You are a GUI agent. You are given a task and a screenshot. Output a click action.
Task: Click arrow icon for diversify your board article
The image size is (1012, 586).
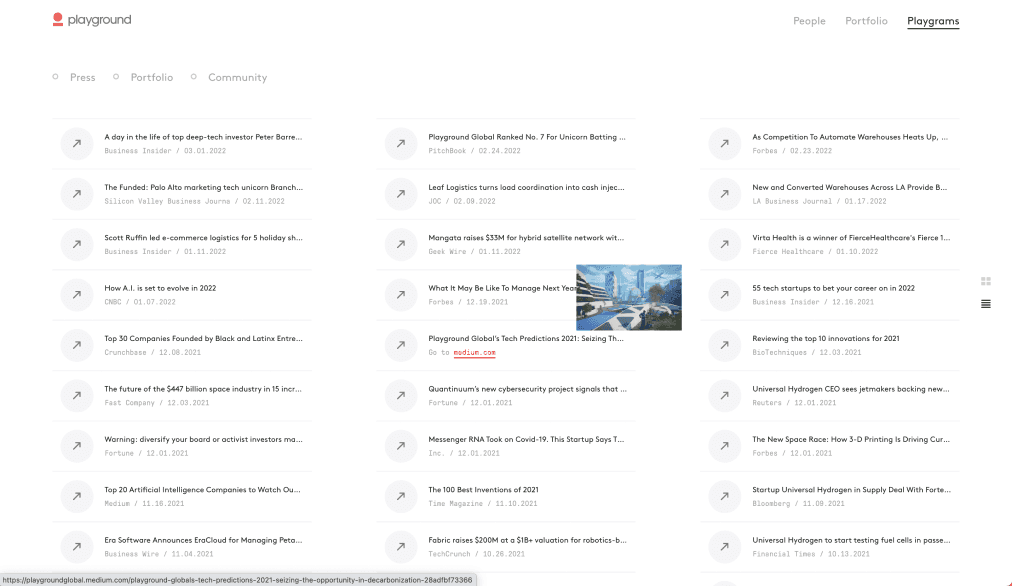(77, 445)
